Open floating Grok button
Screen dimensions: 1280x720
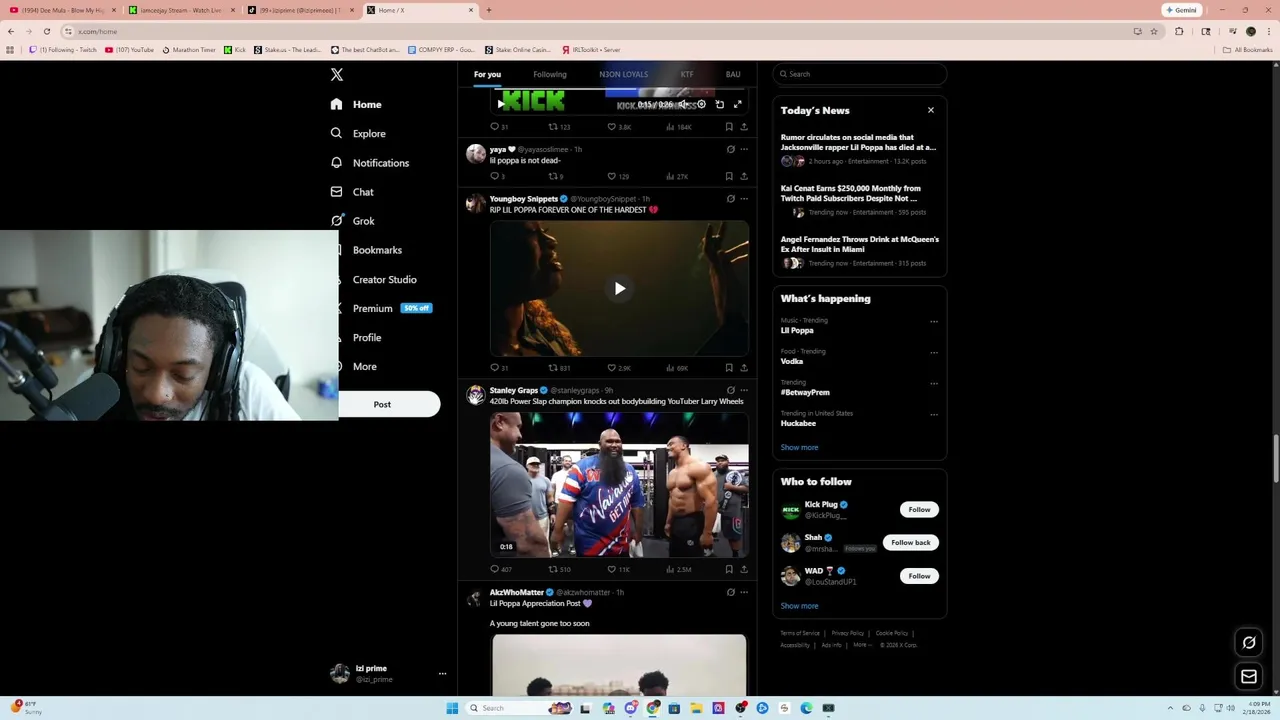(1249, 643)
